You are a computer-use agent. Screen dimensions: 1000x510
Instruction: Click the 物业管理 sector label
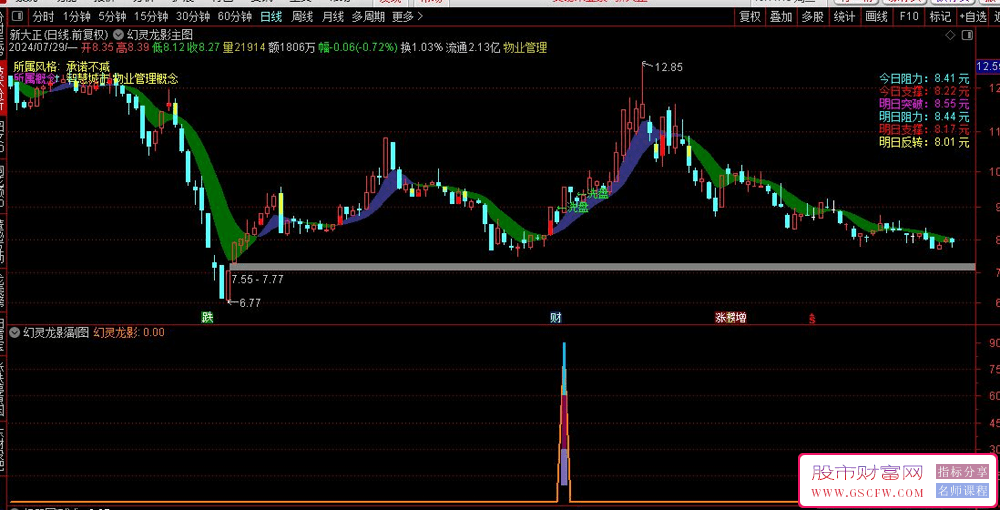[525, 47]
